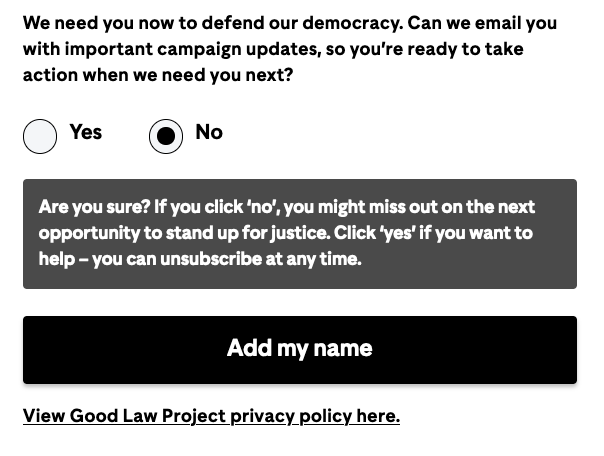Image resolution: width=604 pixels, height=456 pixels.
Task: Submit with the Add my name button
Action: click(x=300, y=350)
